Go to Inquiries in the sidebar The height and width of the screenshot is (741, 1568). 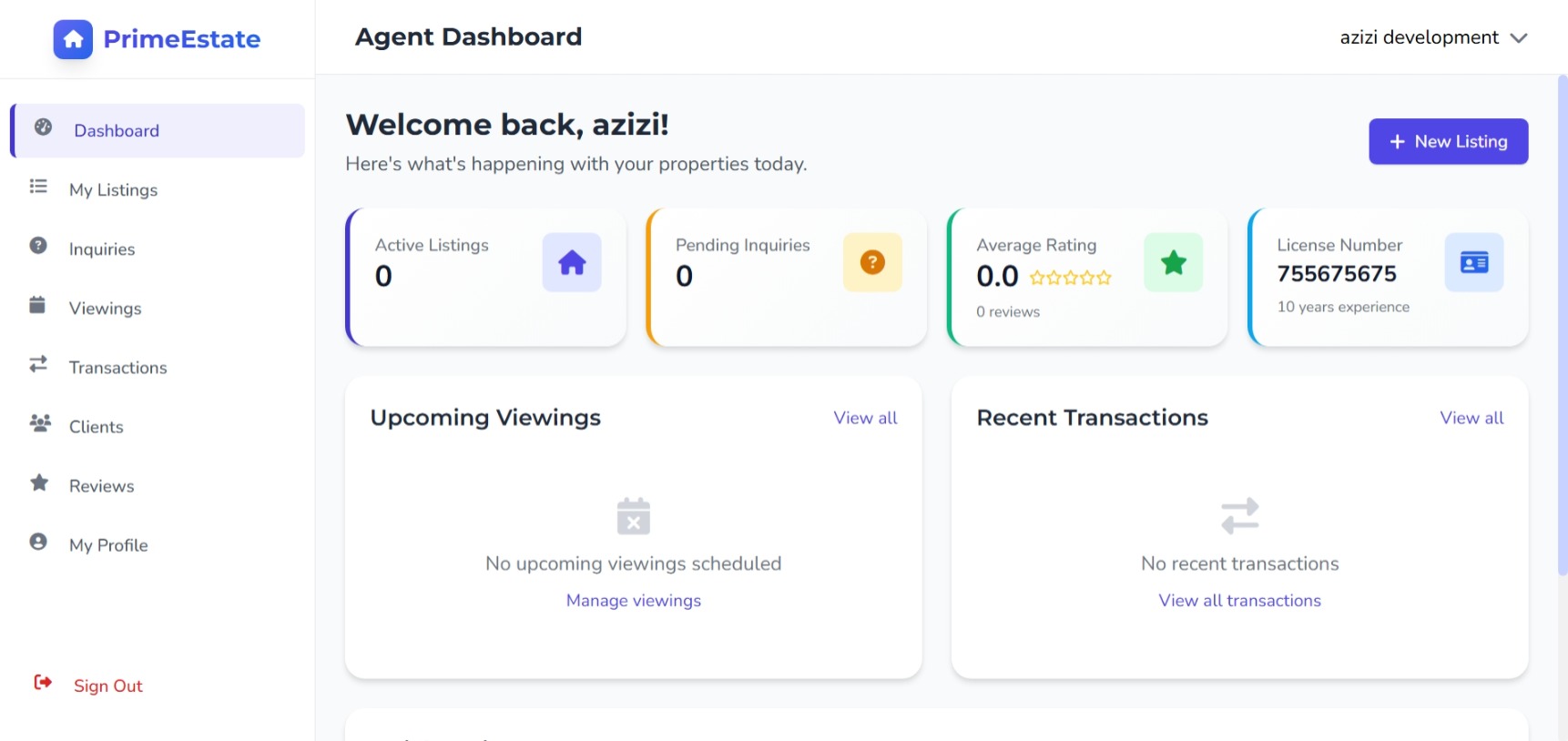click(x=102, y=249)
